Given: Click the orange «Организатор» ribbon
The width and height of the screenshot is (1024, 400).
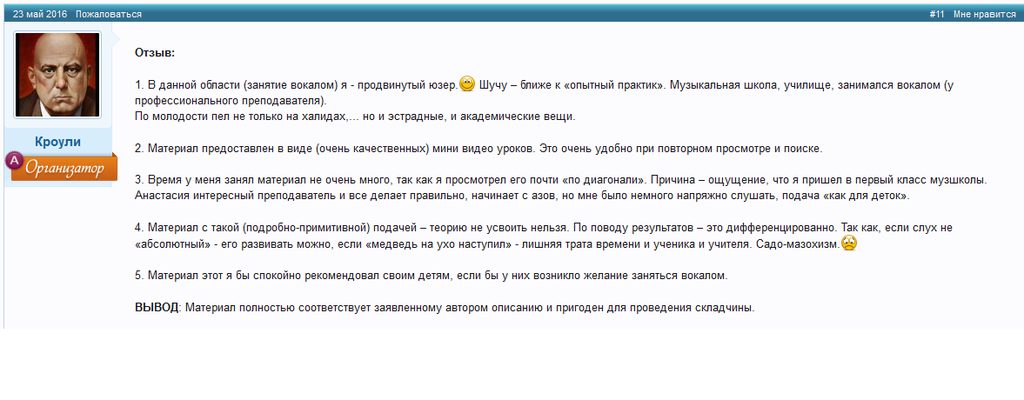Looking at the screenshot, I should 65,168.
